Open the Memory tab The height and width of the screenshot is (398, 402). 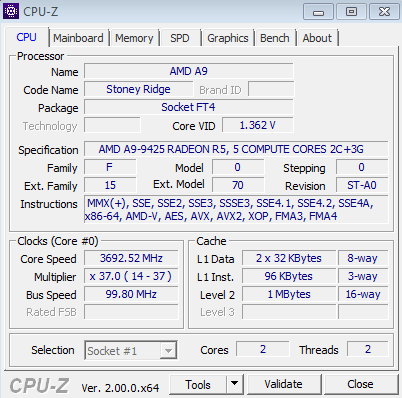pos(134,38)
